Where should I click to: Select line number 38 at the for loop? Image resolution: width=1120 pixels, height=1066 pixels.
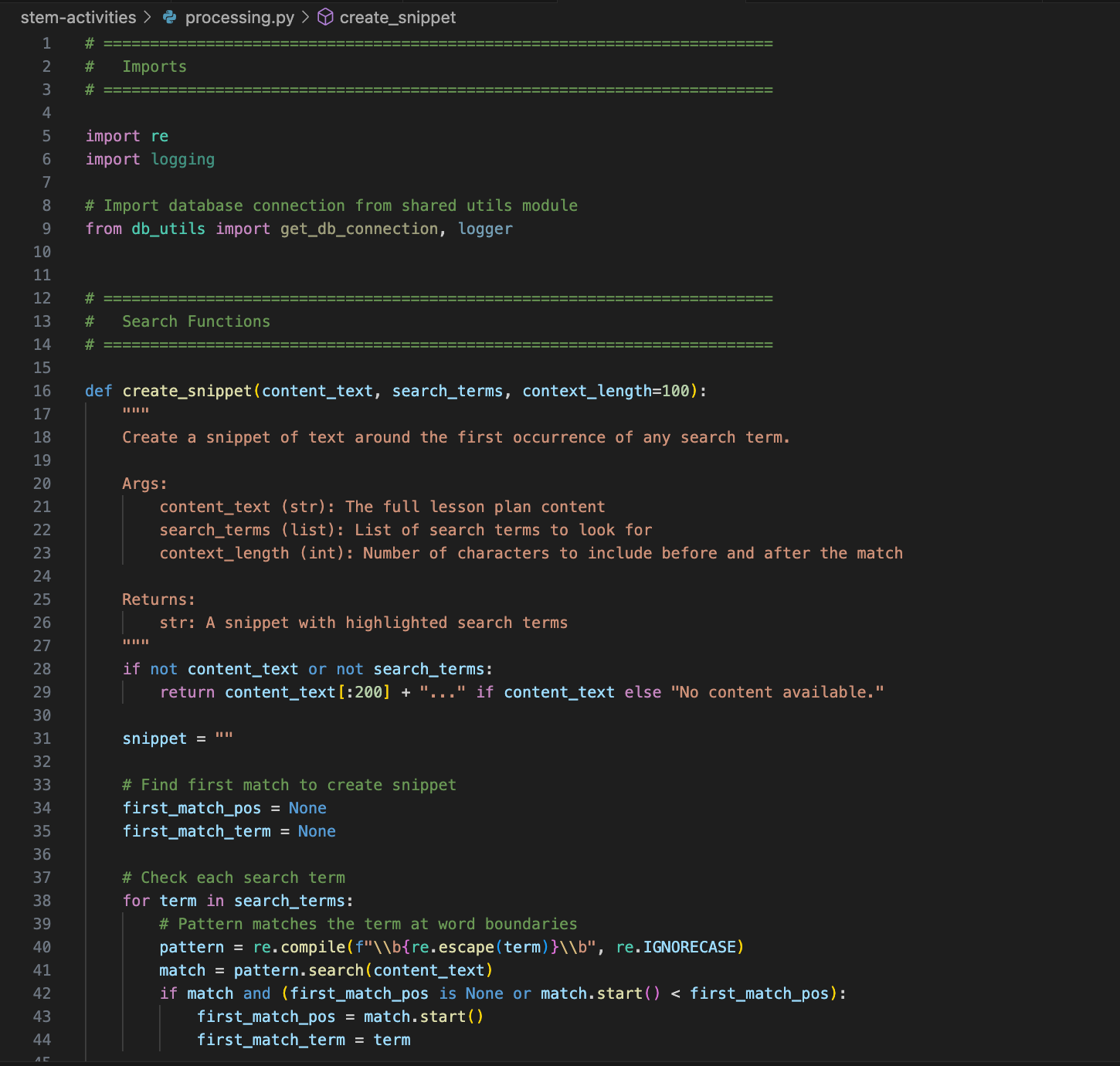pos(42,901)
